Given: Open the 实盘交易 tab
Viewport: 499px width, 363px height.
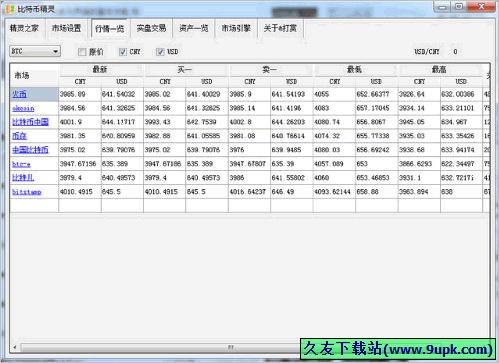Looking at the screenshot, I should pos(151,28).
